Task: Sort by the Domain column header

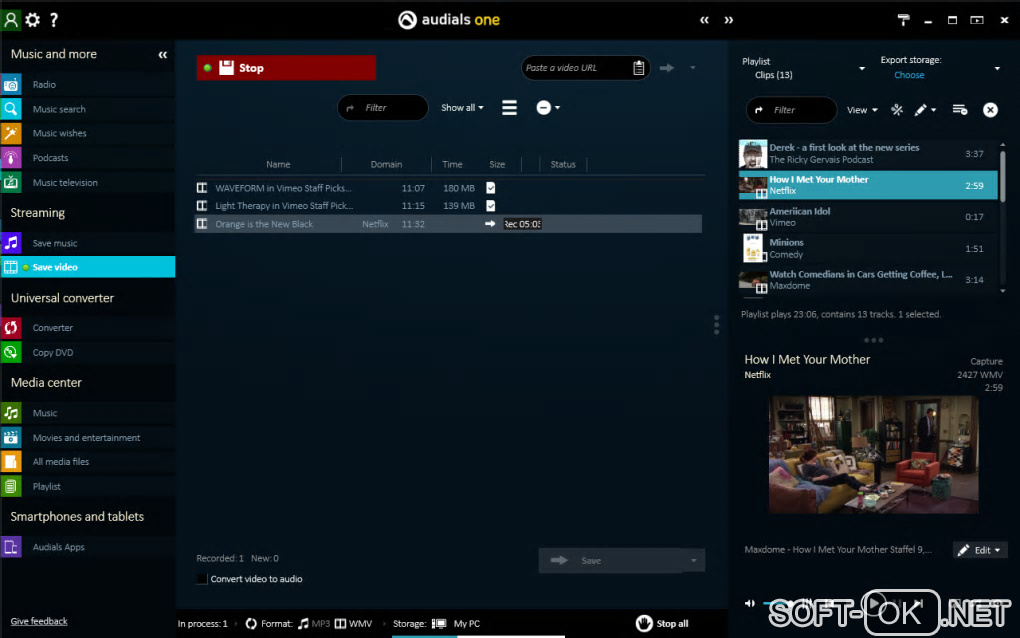Action: [x=386, y=165]
